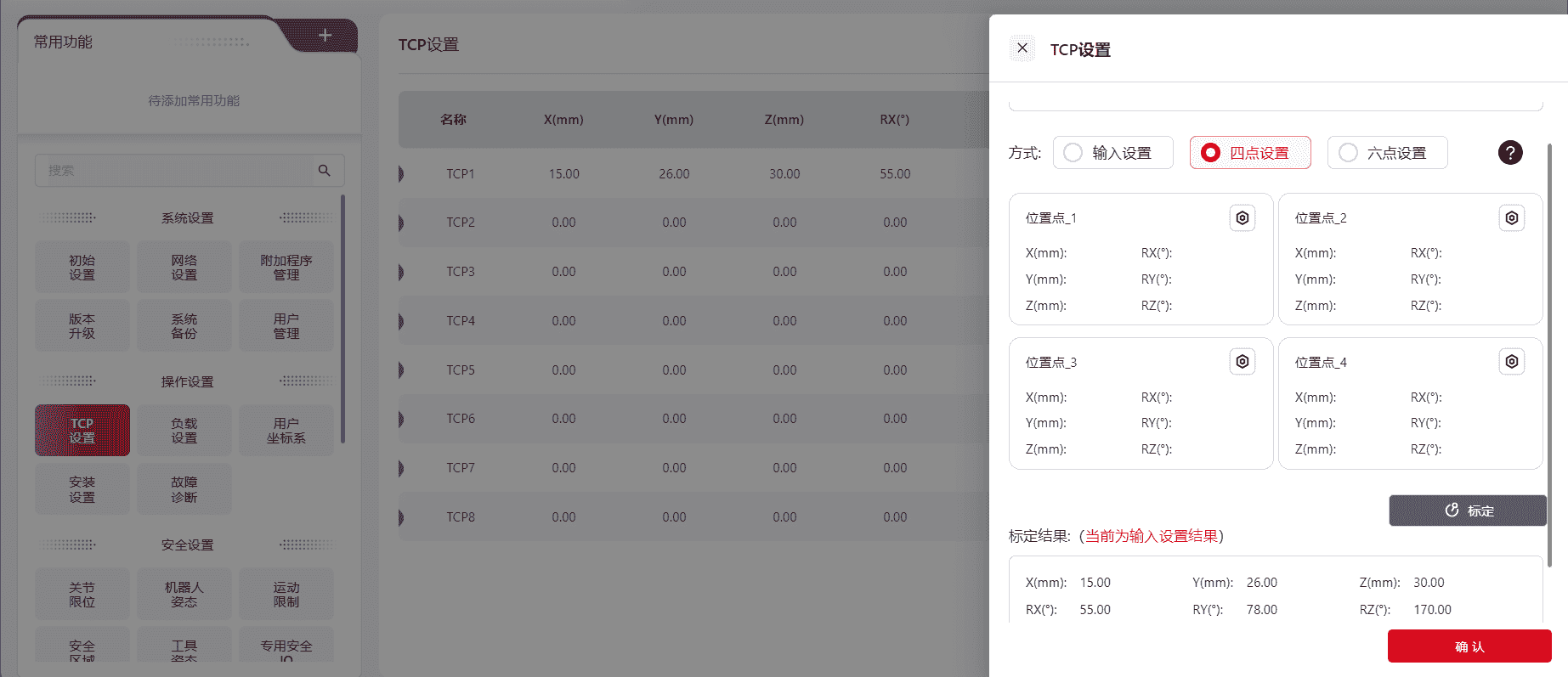Select the 四点设置 radio option

(1211, 153)
